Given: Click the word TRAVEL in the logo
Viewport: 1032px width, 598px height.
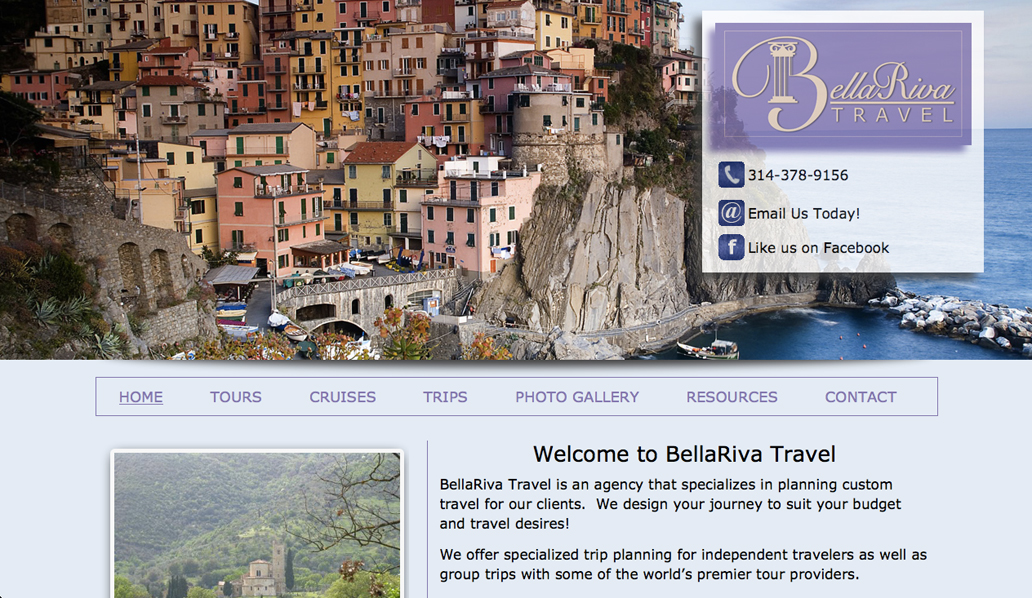Looking at the screenshot, I should [893, 115].
